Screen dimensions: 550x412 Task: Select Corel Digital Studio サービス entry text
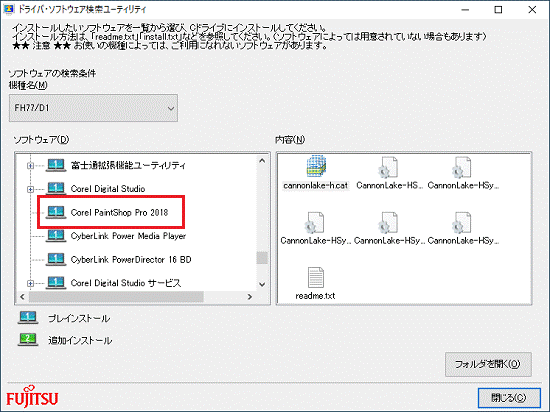coord(126,283)
